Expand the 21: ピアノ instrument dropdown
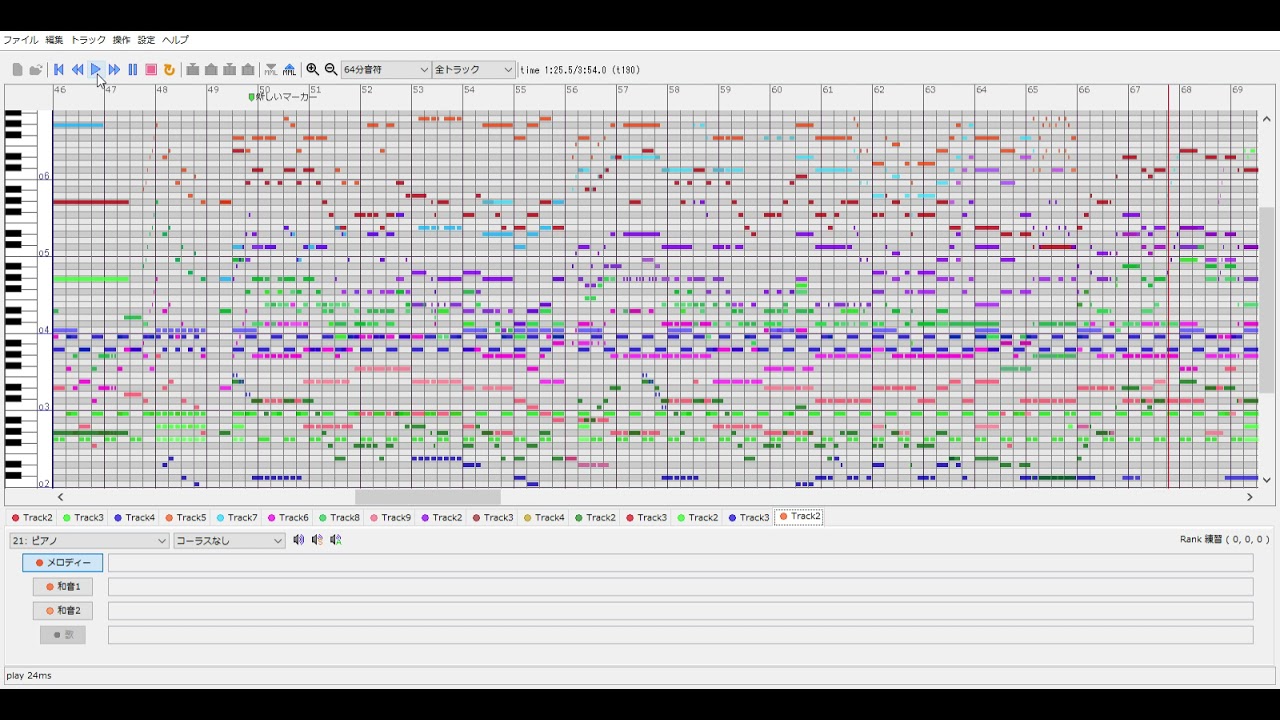Image resolution: width=1280 pixels, height=720 pixels. pos(89,541)
